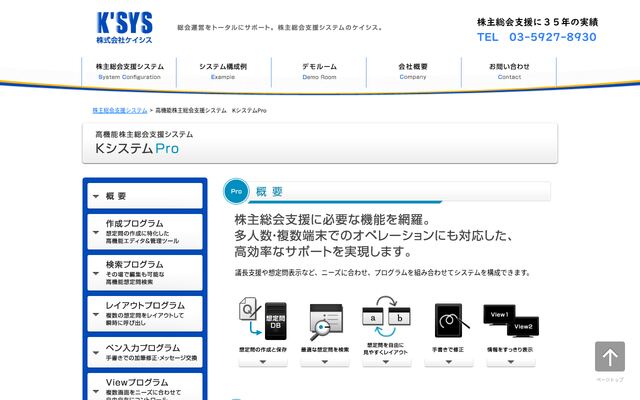Image resolution: width=640 pixels, height=400 pixels.
Task: Click the arrow beside ペン入力プログラム
Action: point(96,353)
